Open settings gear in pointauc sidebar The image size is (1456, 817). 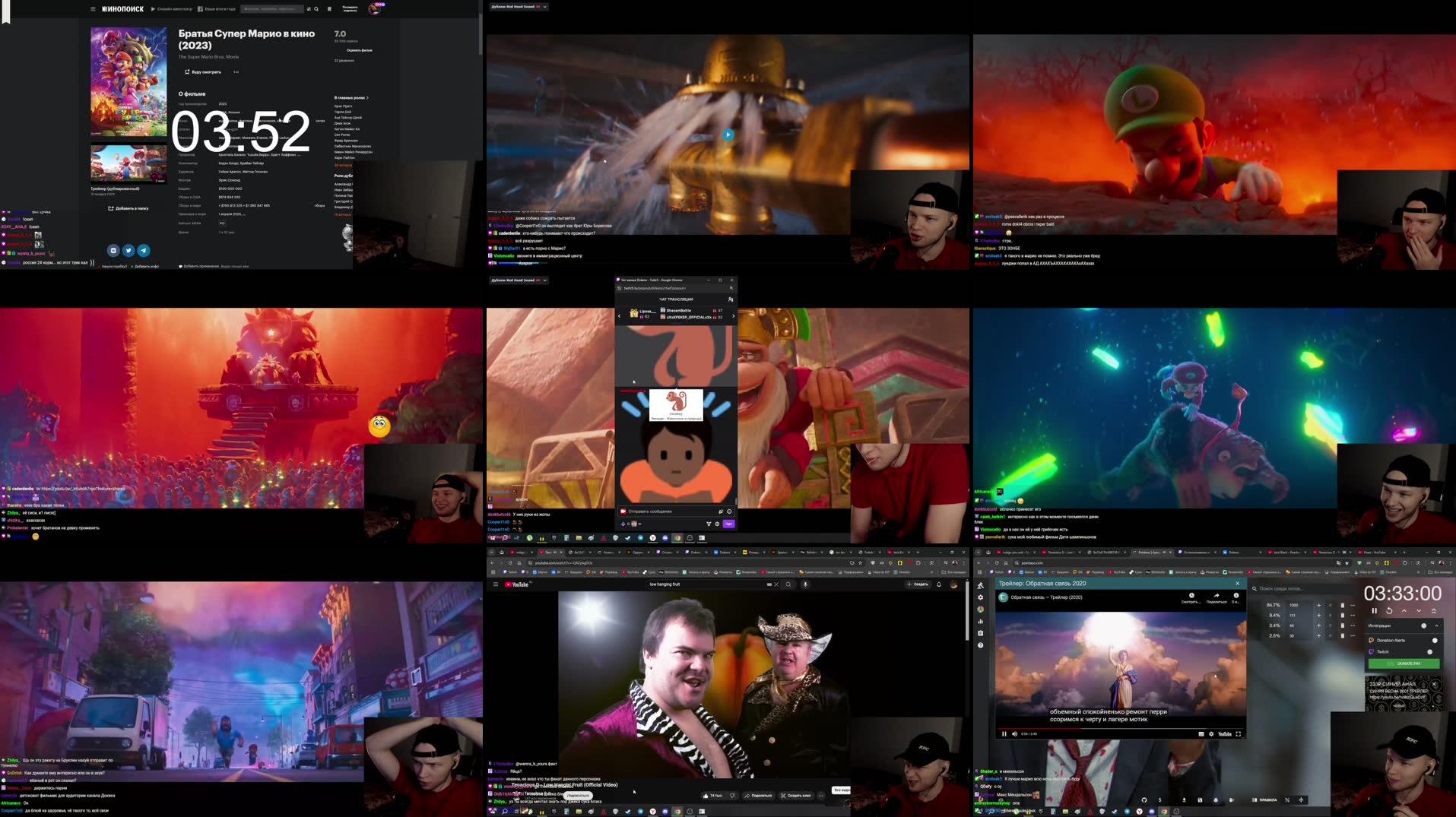(x=980, y=597)
